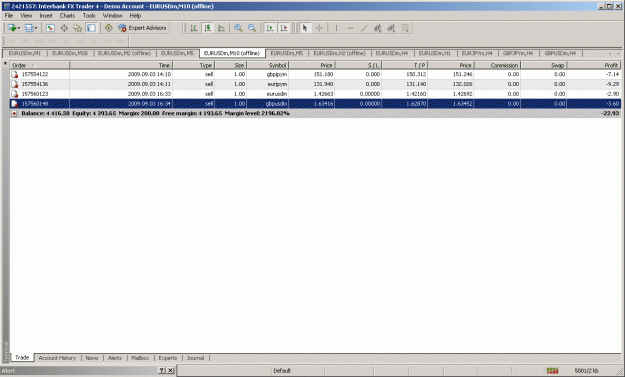Select the eurjpym order row 157554136
The image size is (625, 377).
[315, 84]
